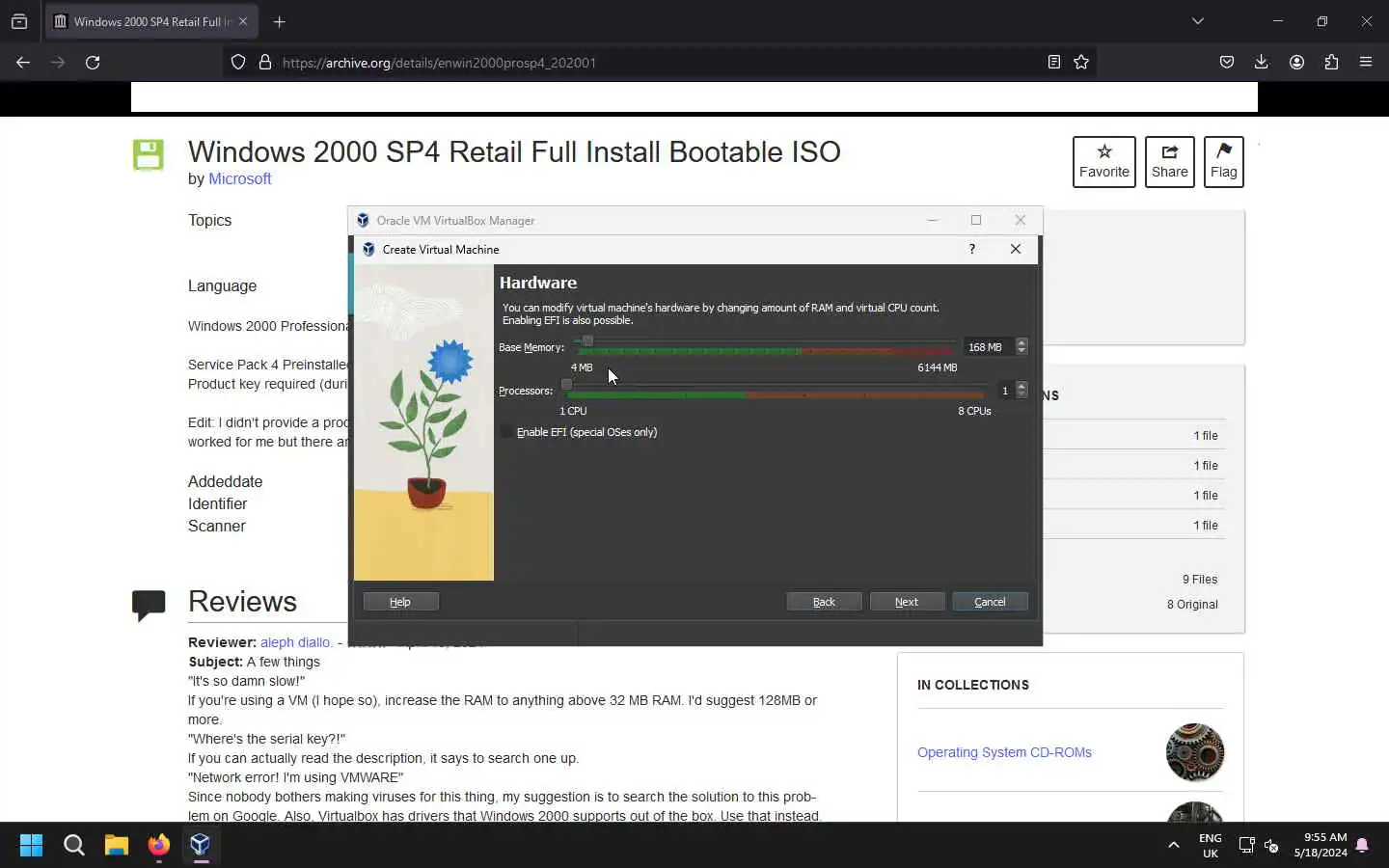The height and width of the screenshot is (868, 1389).
Task: Maximize the VirtualBox Manager window
Action: (976, 220)
